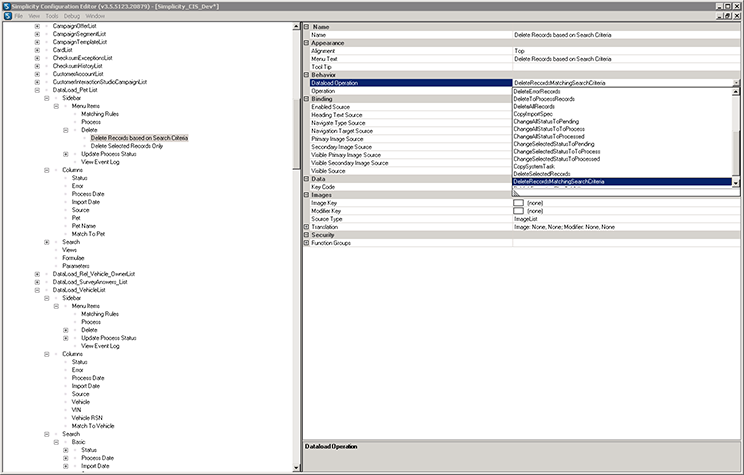Expand the Translation property row
The height and width of the screenshot is (475, 744).
coord(307,227)
